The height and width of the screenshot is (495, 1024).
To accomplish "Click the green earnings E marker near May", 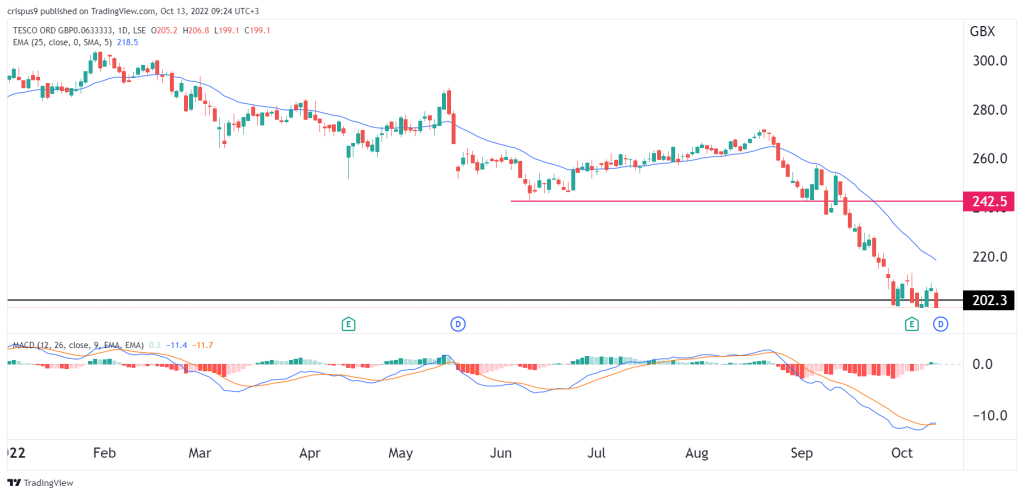I will [349, 323].
